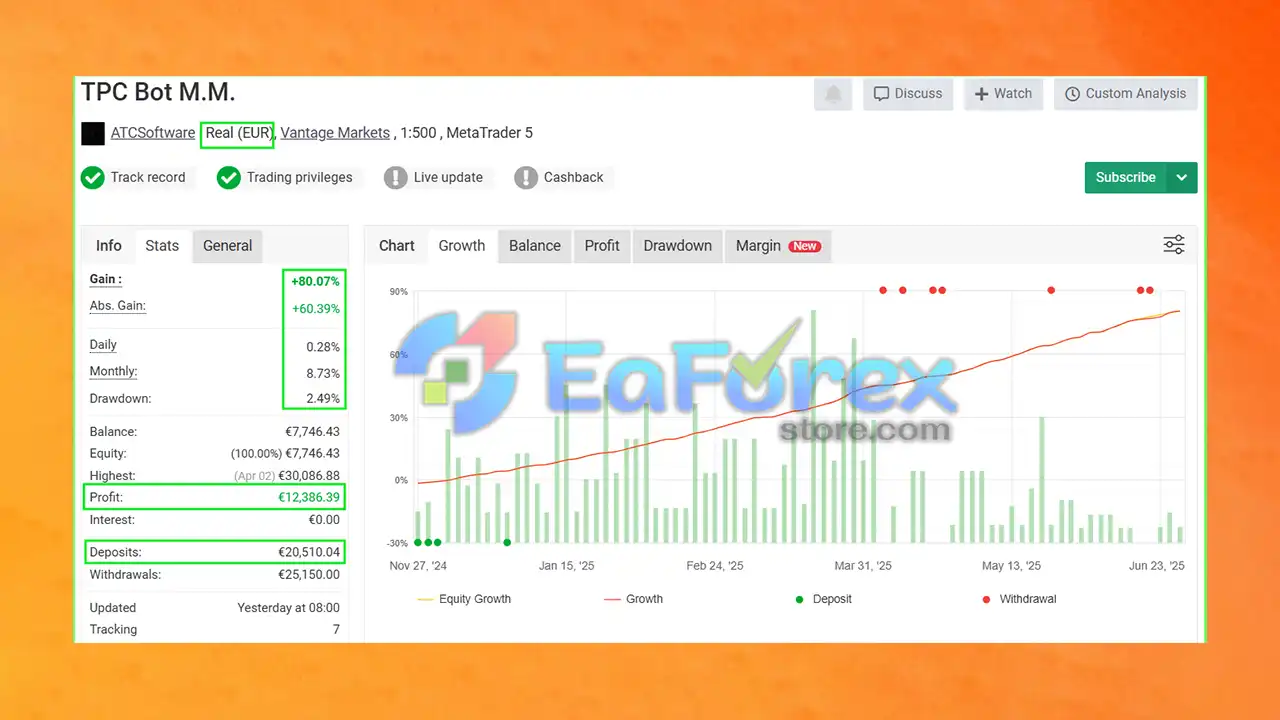
Task: Click the Track record status label
Action: 148,178
